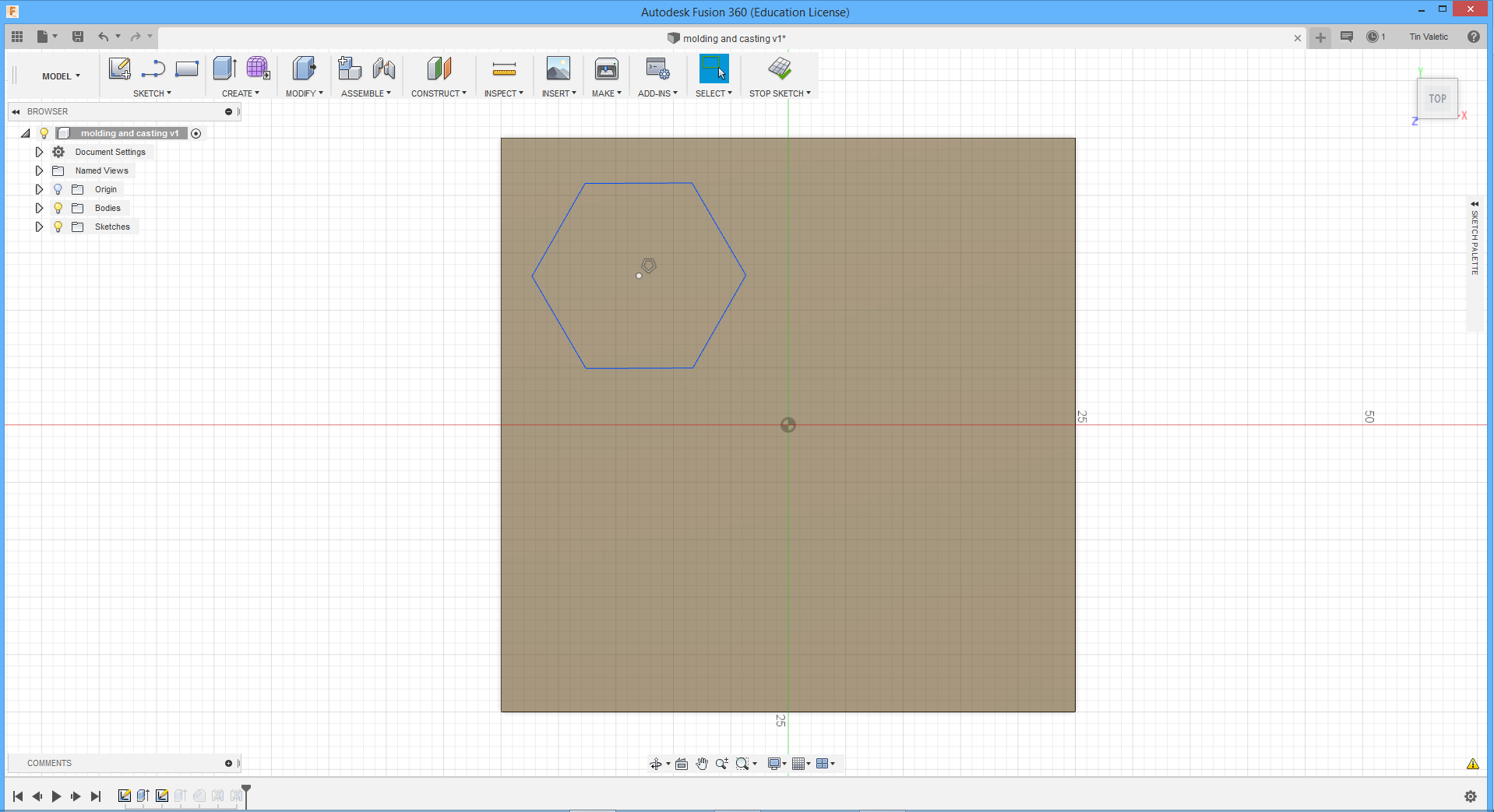Toggle visibility of molding and casting v1 component
Screen dimensions: 1494x812
[x=44, y=133]
